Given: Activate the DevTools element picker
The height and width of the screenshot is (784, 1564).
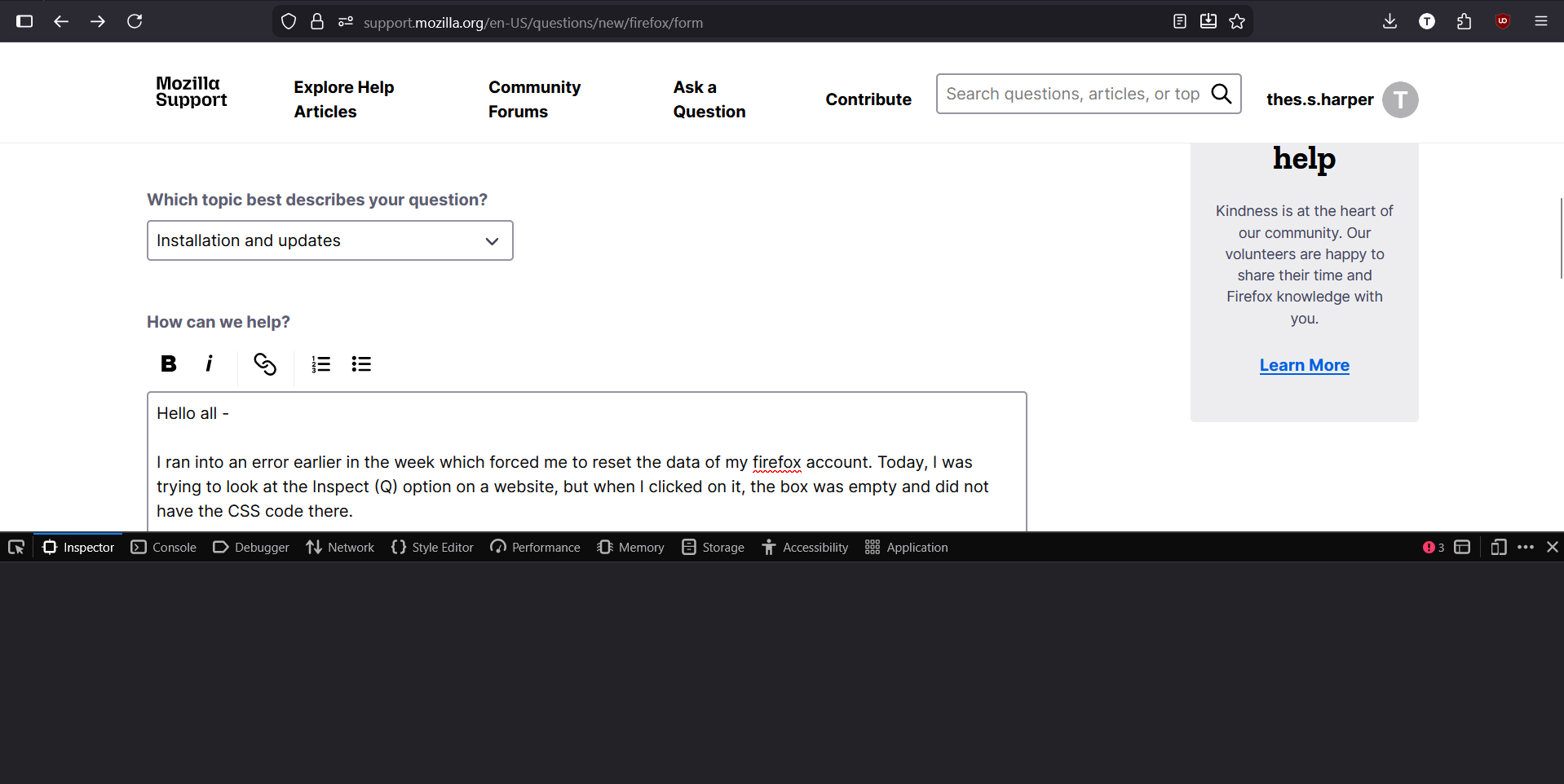Looking at the screenshot, I should 16,547.
